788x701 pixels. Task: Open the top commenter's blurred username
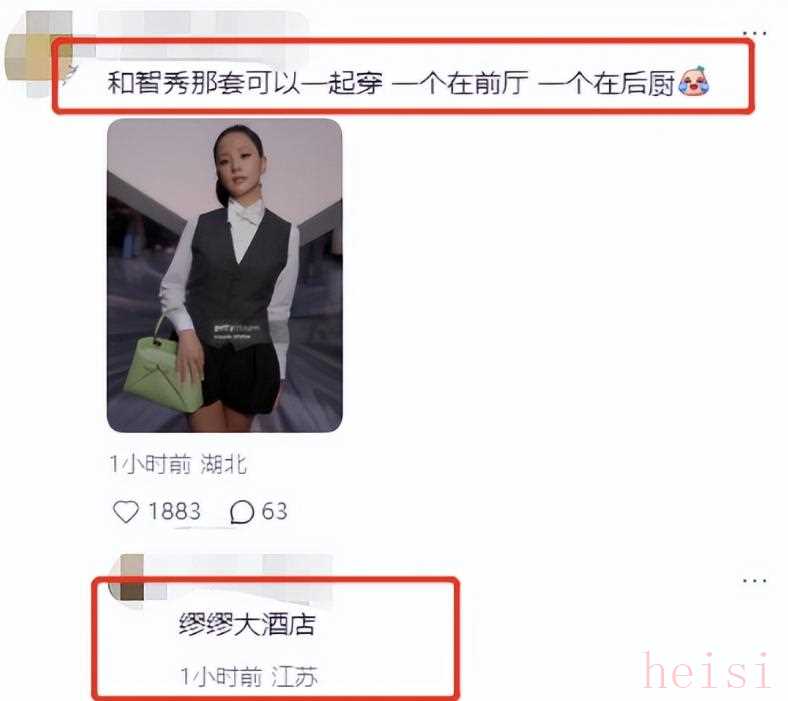click(201, 23)
